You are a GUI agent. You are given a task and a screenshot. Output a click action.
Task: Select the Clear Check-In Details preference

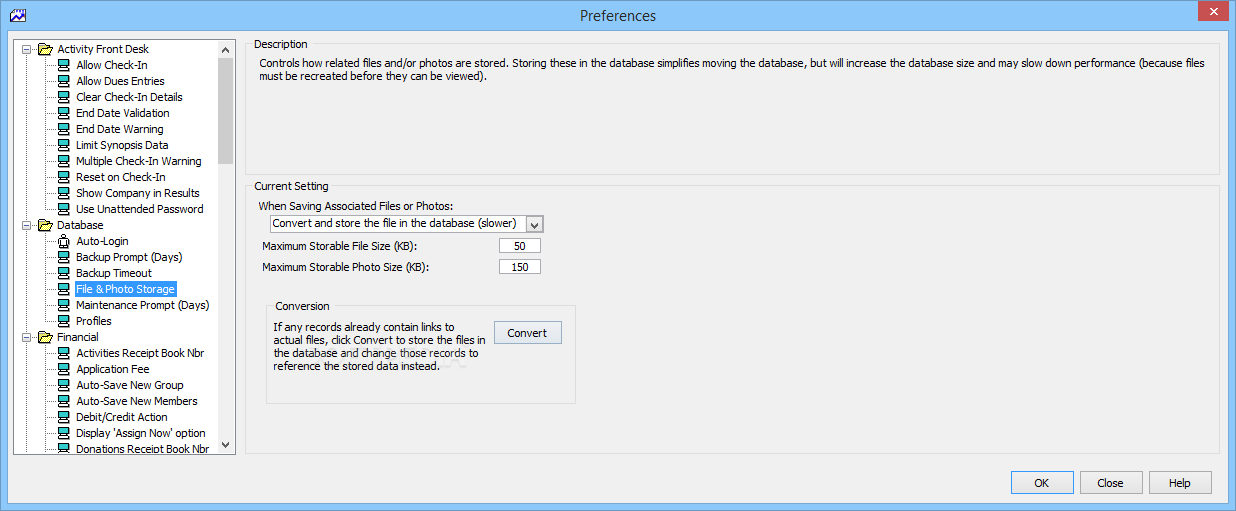click(x=129, y=97)
